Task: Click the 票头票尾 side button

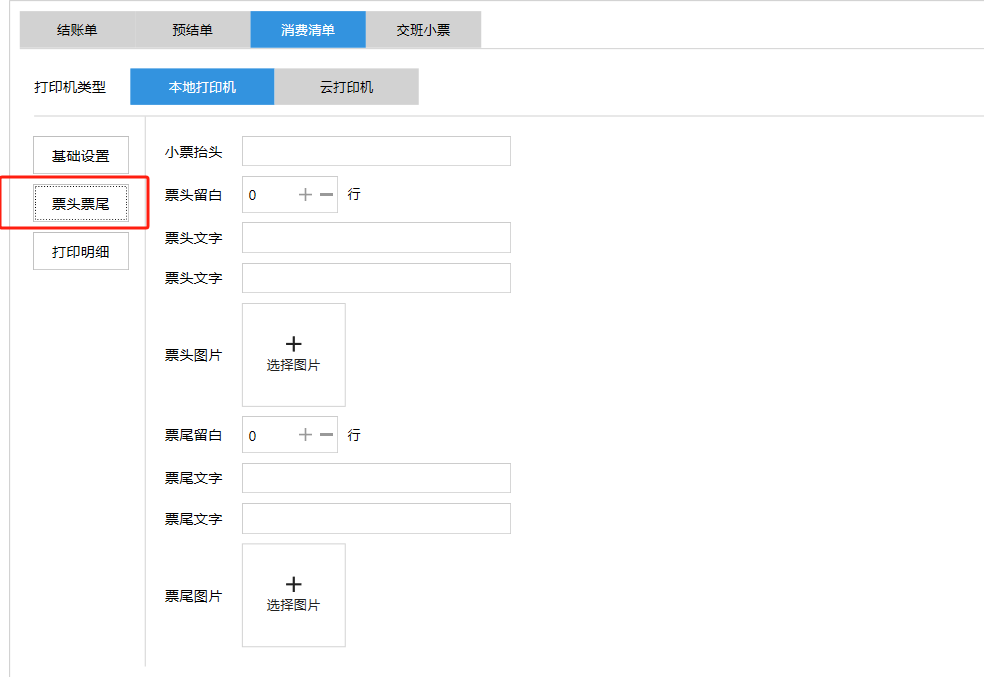Action: click(81, 203)
